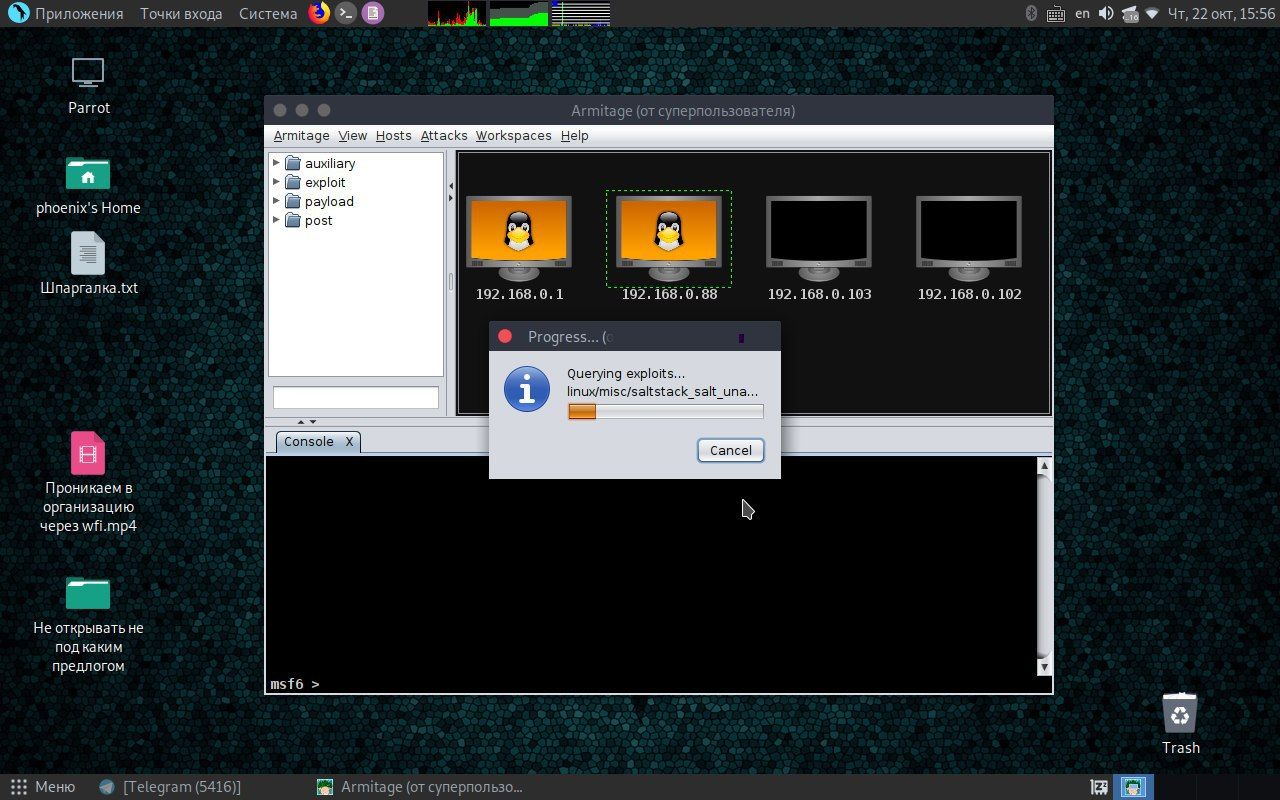Screen dimensions: 1280x800
Task: Click the exploit query progress bar
Action: 665,412
